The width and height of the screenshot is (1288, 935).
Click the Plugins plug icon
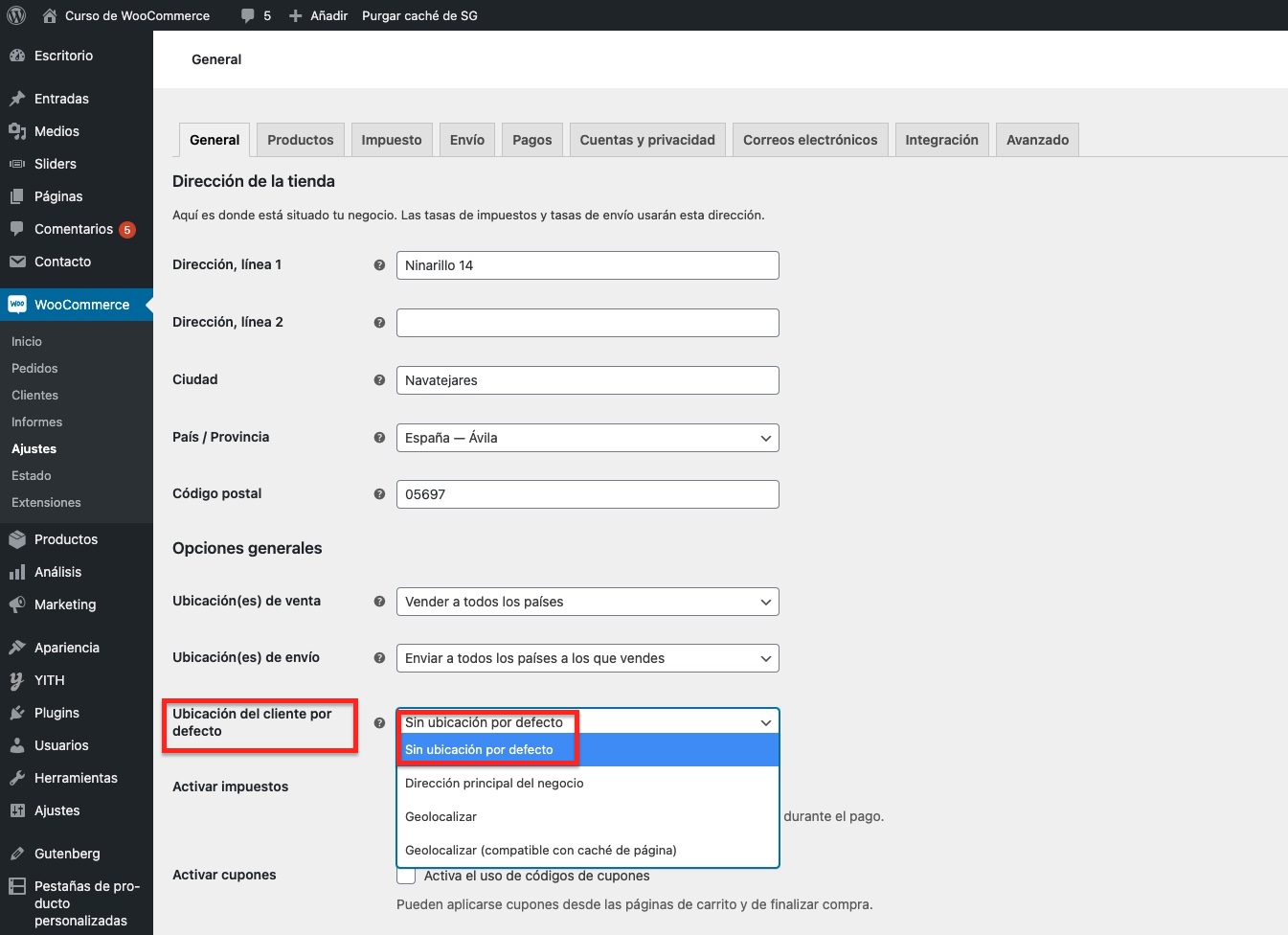pyautogui.click(x=17, y=713)
